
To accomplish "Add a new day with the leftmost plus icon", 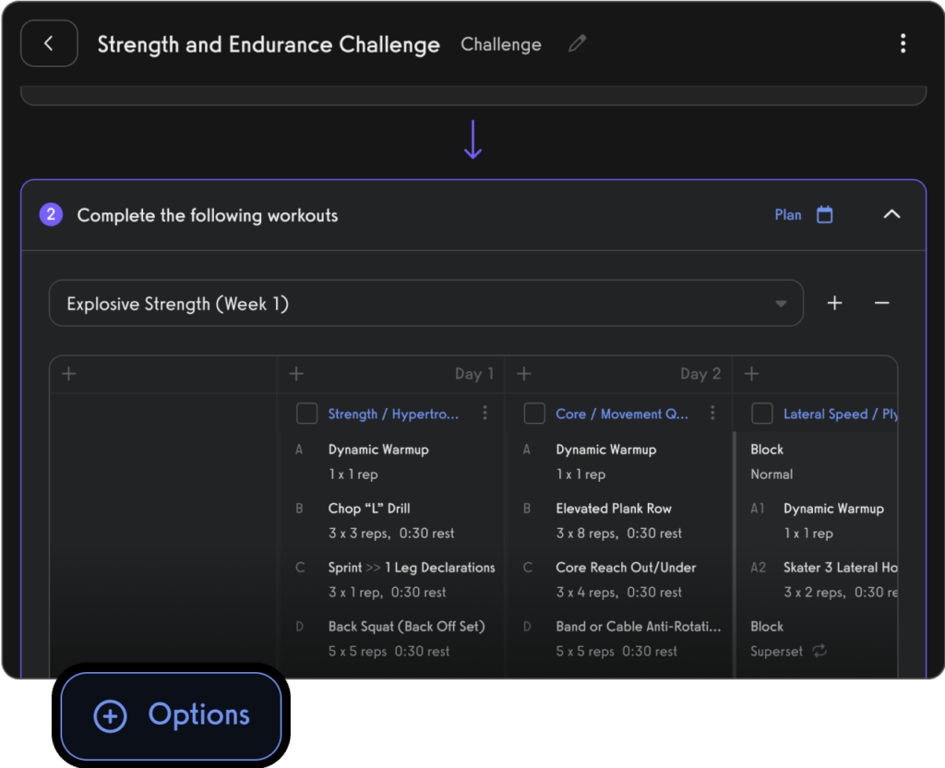I will pos(68,373).
